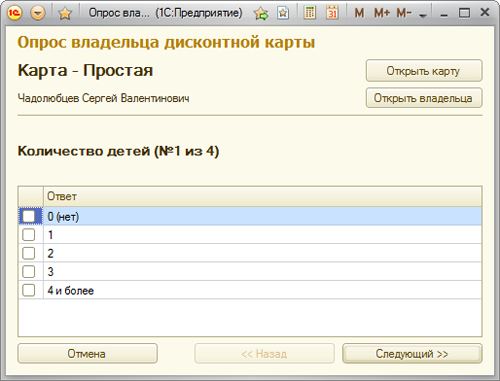Maximize the window

coord(464,13)
